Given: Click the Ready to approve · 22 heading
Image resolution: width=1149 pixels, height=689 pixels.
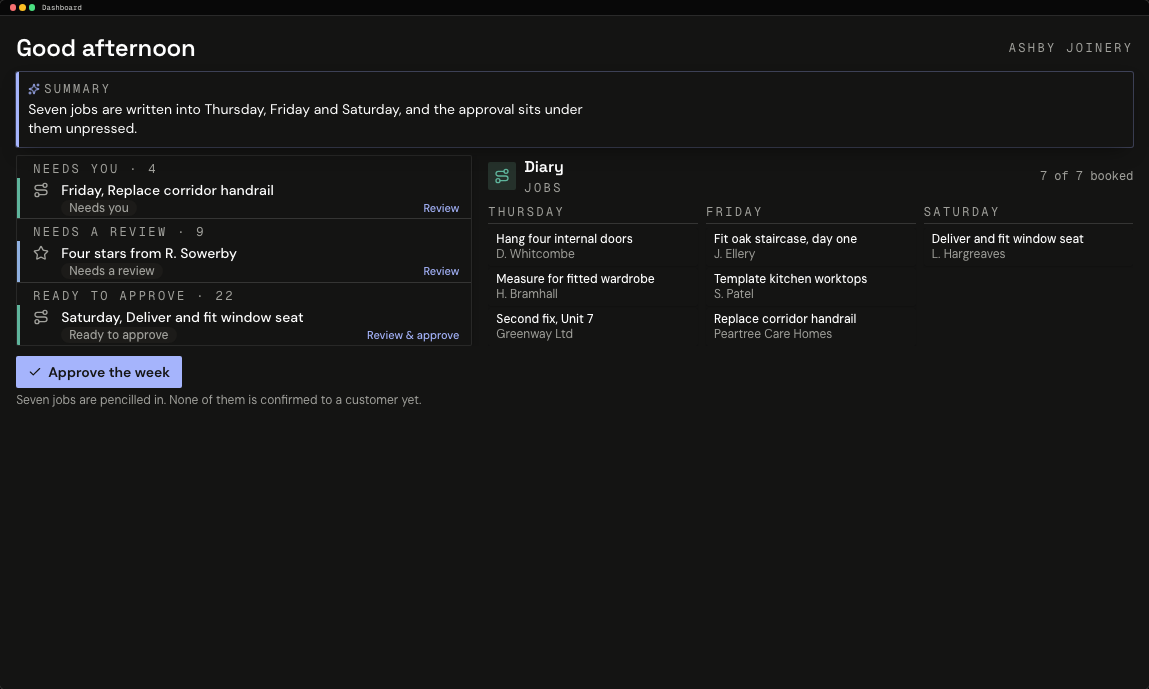Looking at the screenshot, I should coord(133,295).
